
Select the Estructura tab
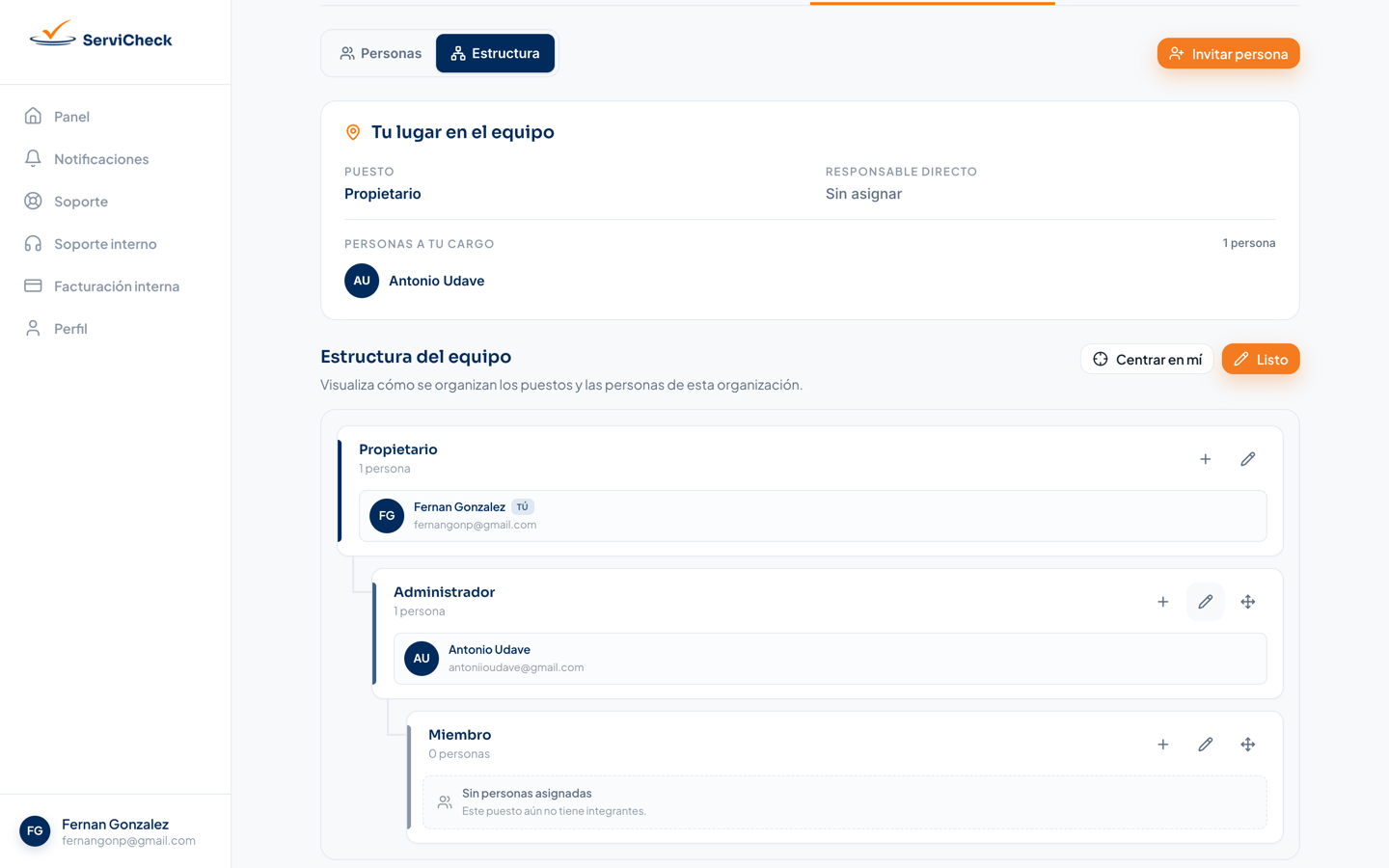pyautogui.click(x=495, y=53)
